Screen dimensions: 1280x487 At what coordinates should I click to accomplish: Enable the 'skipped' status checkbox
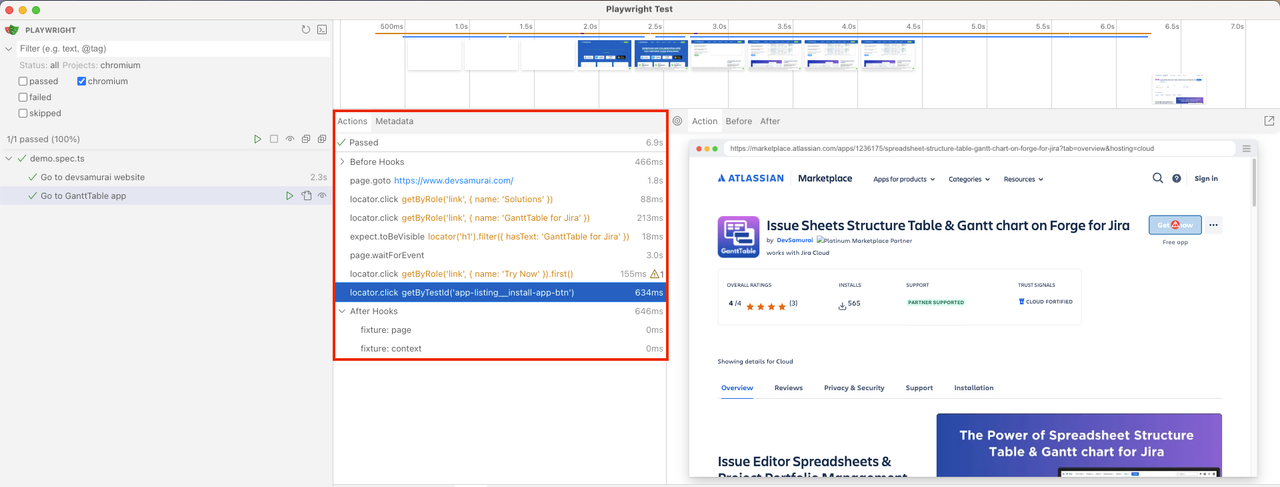coord(23,113)
